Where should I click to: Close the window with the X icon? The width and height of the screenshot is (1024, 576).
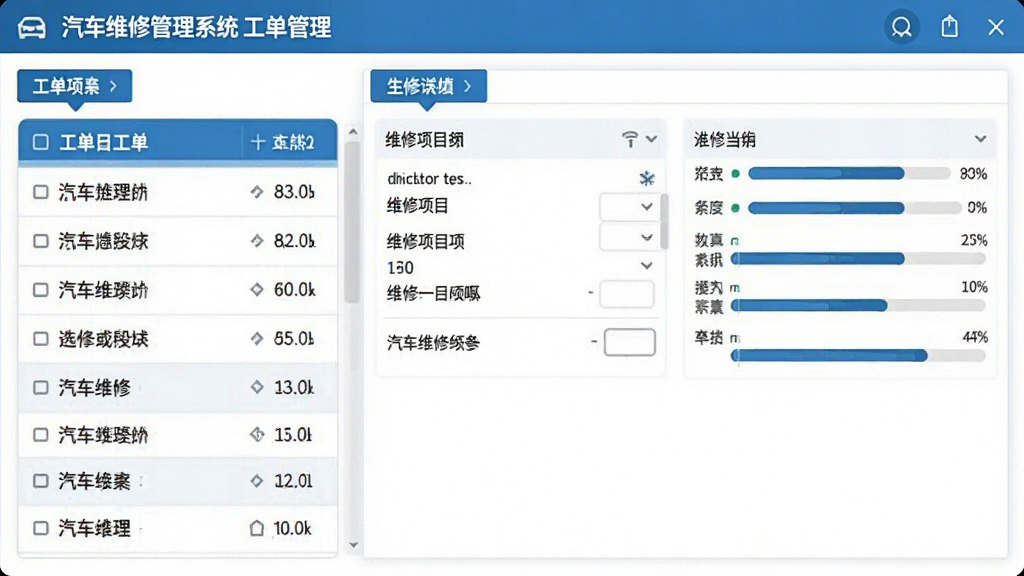(996, 27)
